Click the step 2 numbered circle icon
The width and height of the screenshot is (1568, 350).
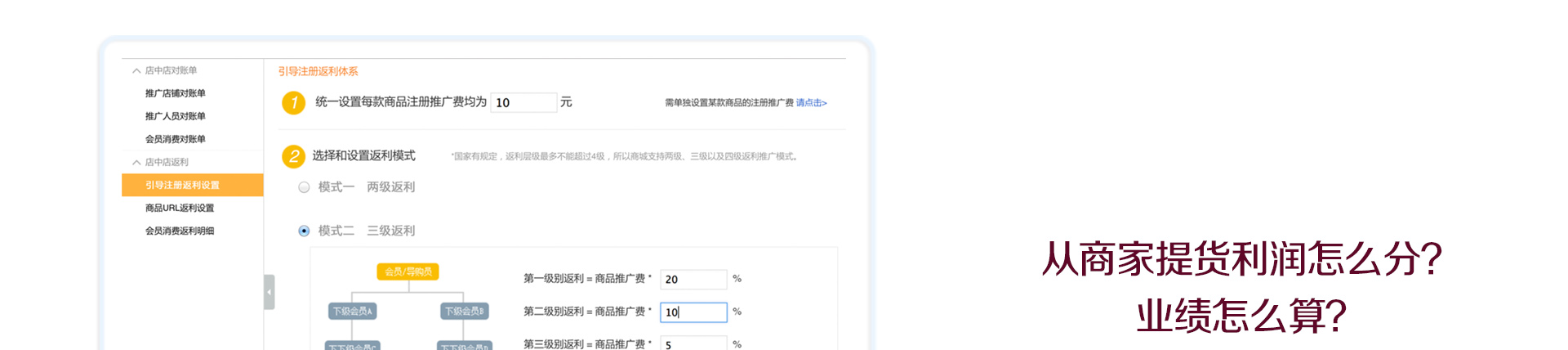(293, 156)
